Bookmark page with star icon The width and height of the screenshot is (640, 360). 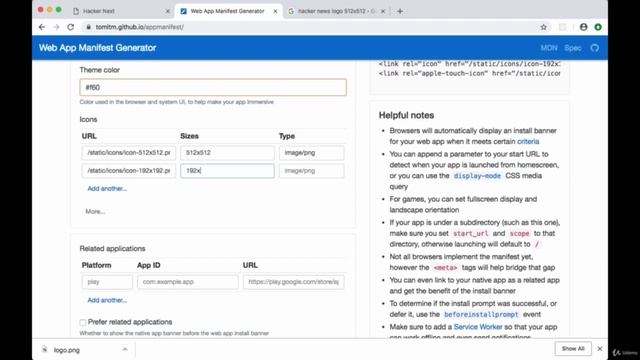coord(543,27)
